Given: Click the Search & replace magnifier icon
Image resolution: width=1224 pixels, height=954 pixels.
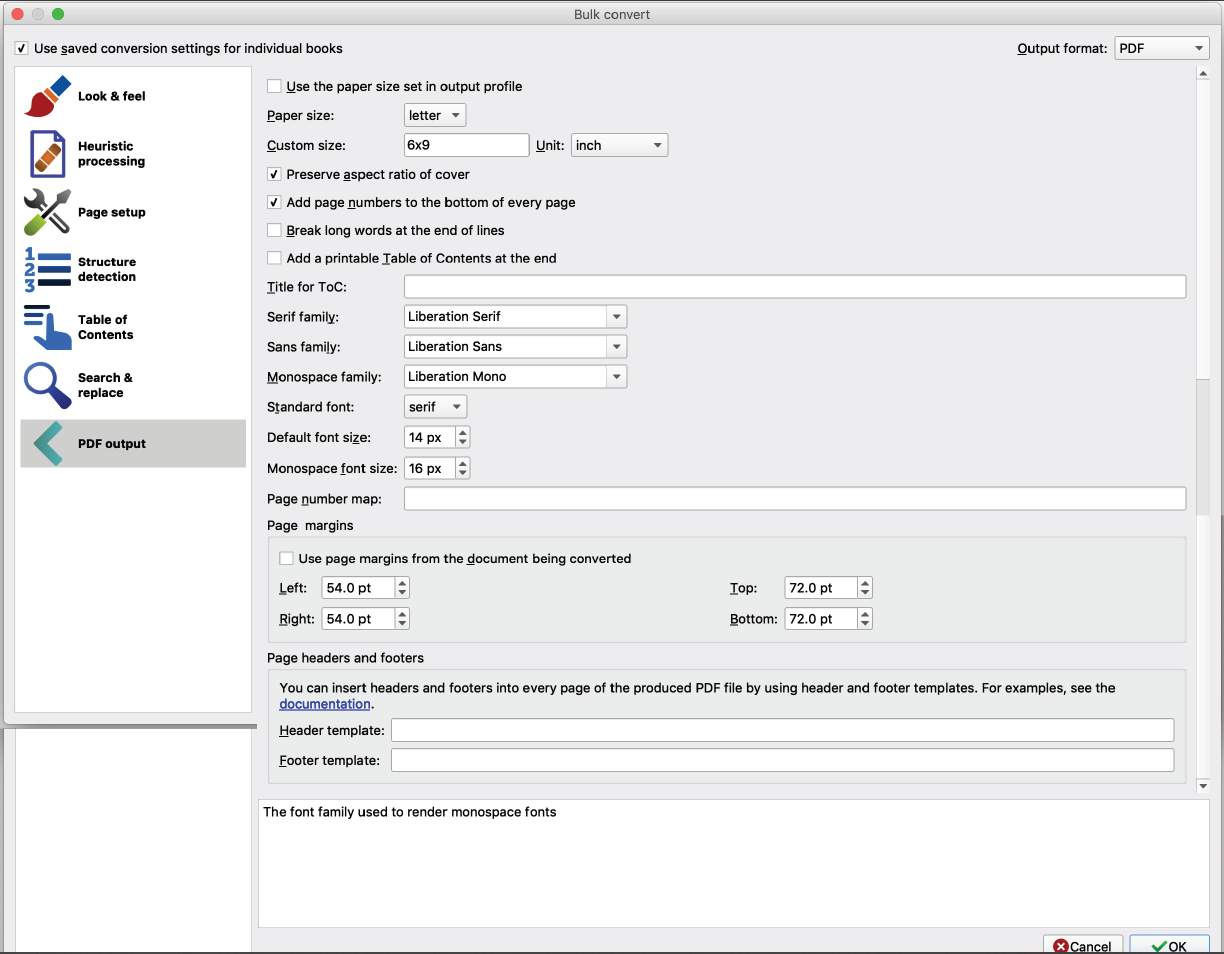Looking at the screenshot, I should pyautogui.click(x=46, y=385).
